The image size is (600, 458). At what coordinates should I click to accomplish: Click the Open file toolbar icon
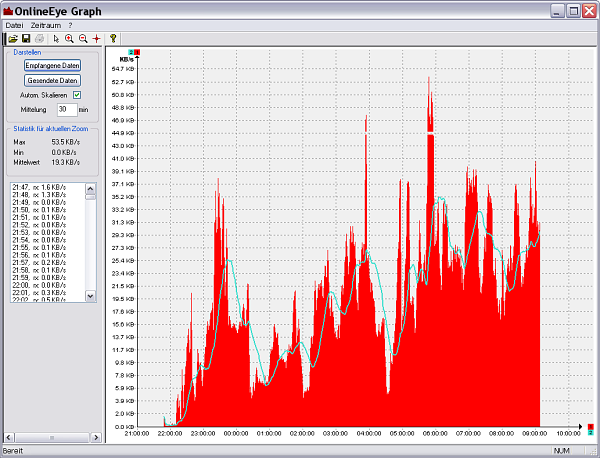tap(13, 37)
